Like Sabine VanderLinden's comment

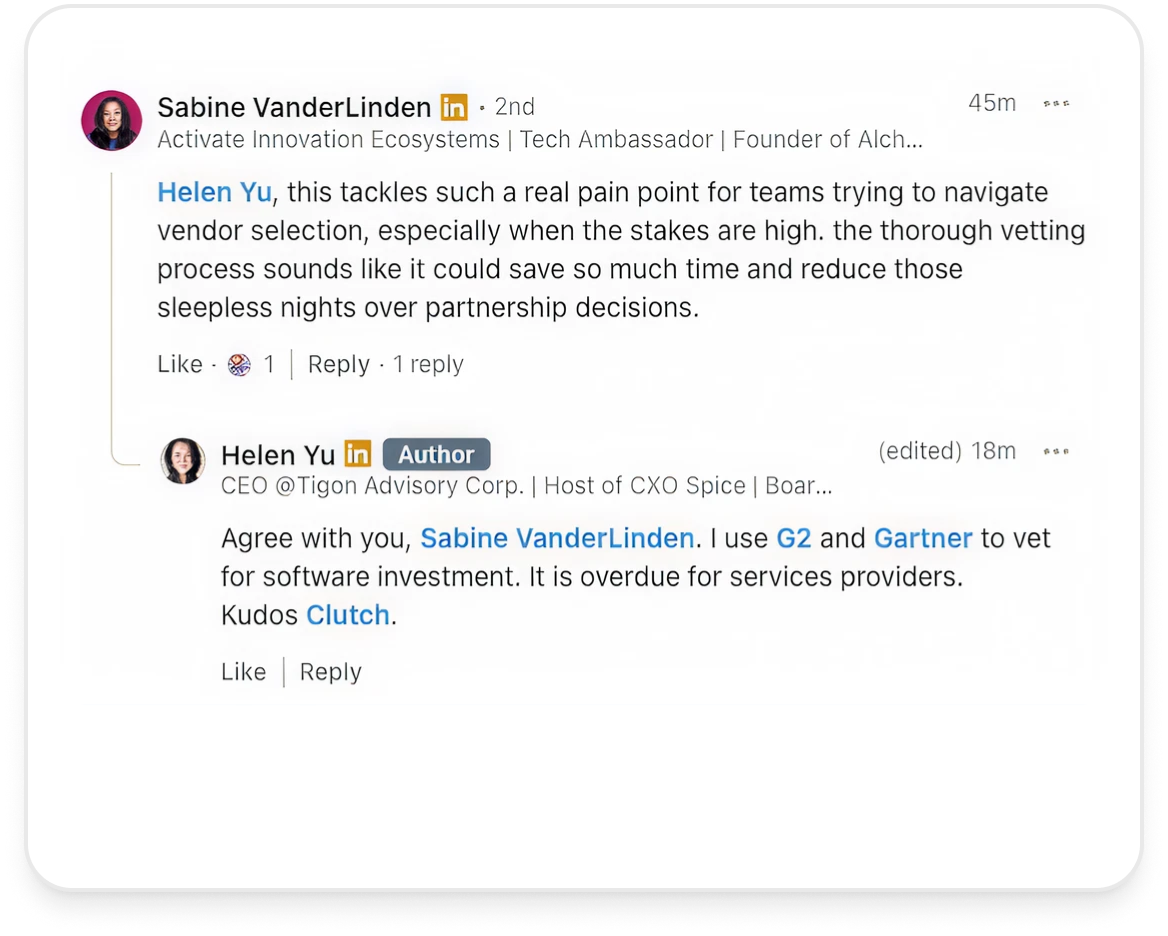click(180, 365)
